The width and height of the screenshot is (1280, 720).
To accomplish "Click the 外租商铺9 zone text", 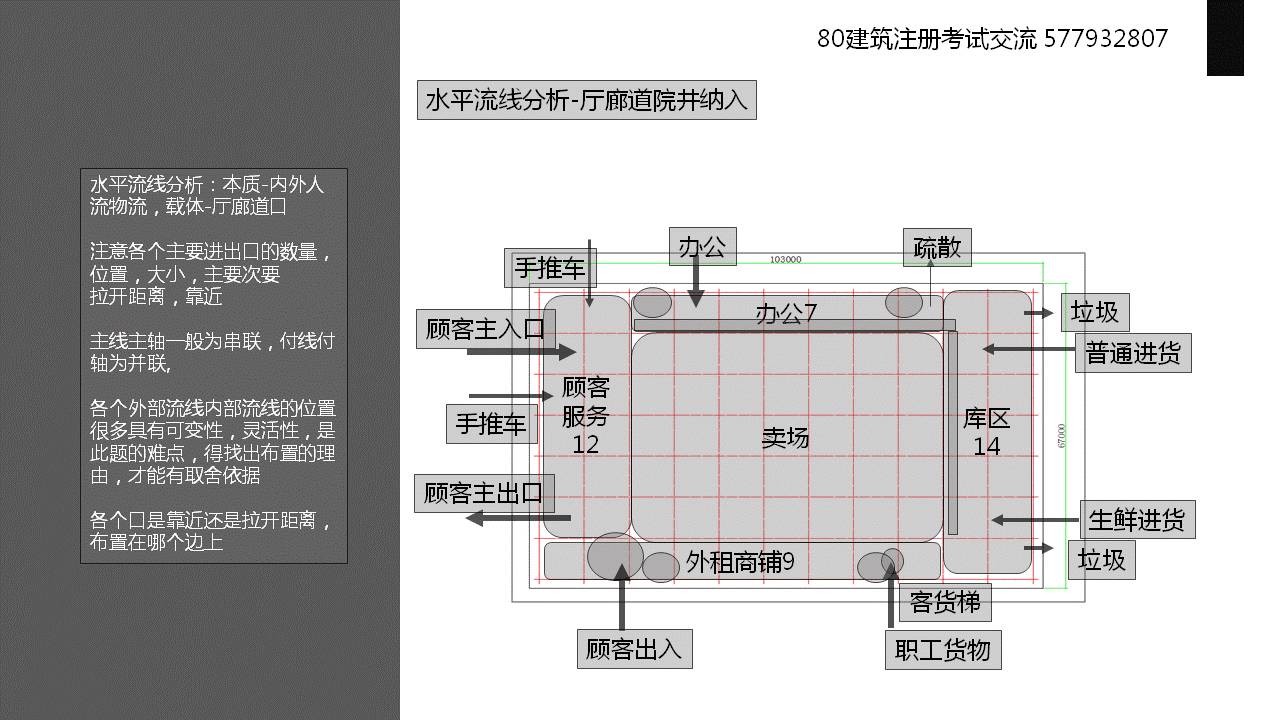I will (740, 563).
